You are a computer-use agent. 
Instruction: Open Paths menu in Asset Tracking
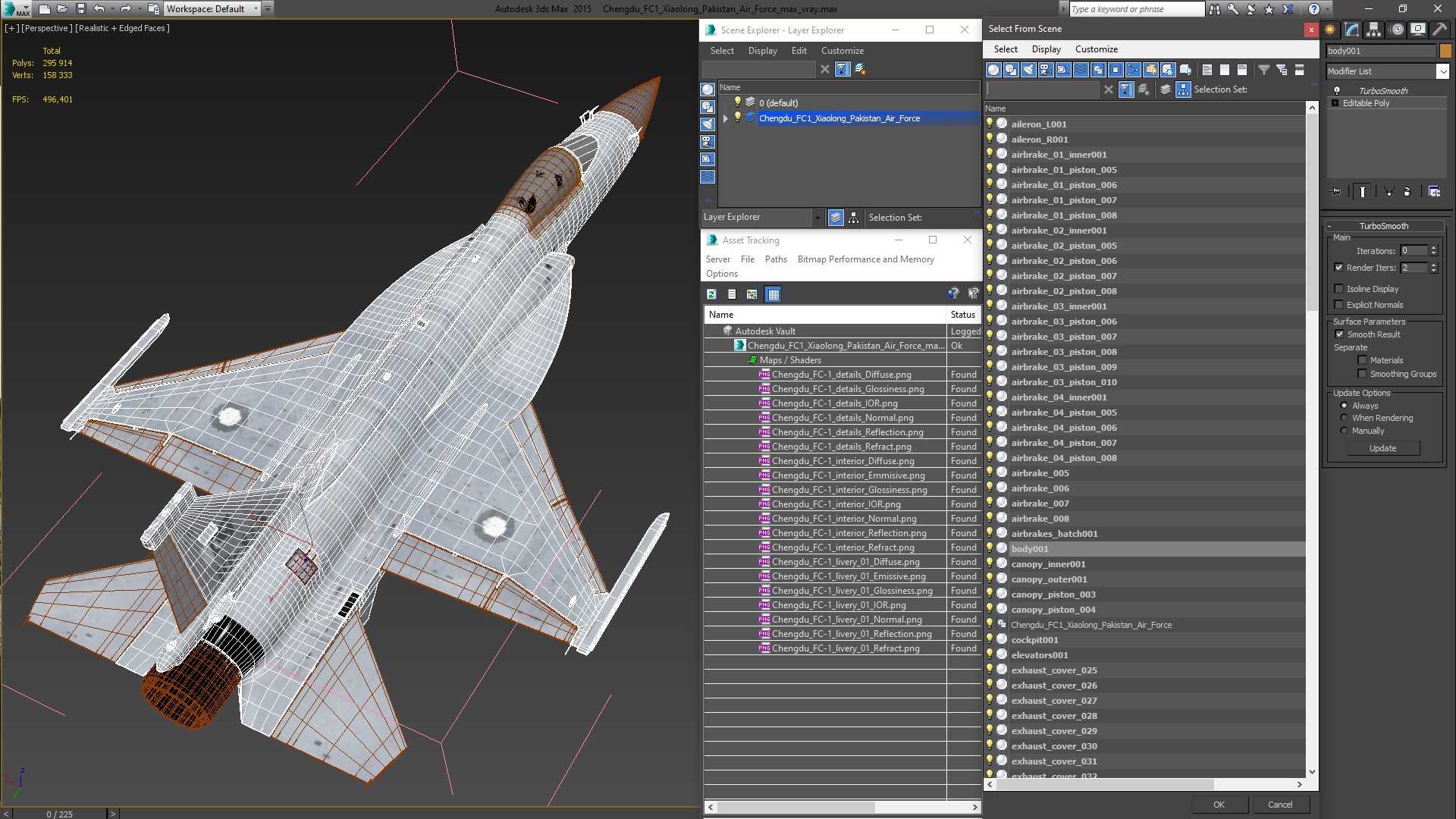776,259
